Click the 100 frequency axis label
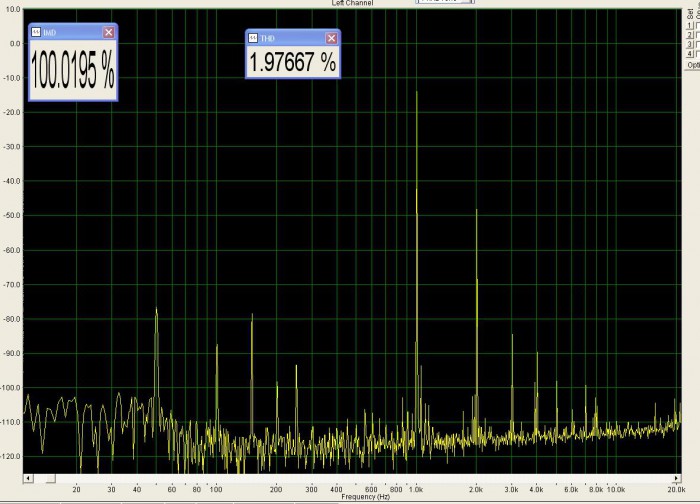 [x=216, y=489]
